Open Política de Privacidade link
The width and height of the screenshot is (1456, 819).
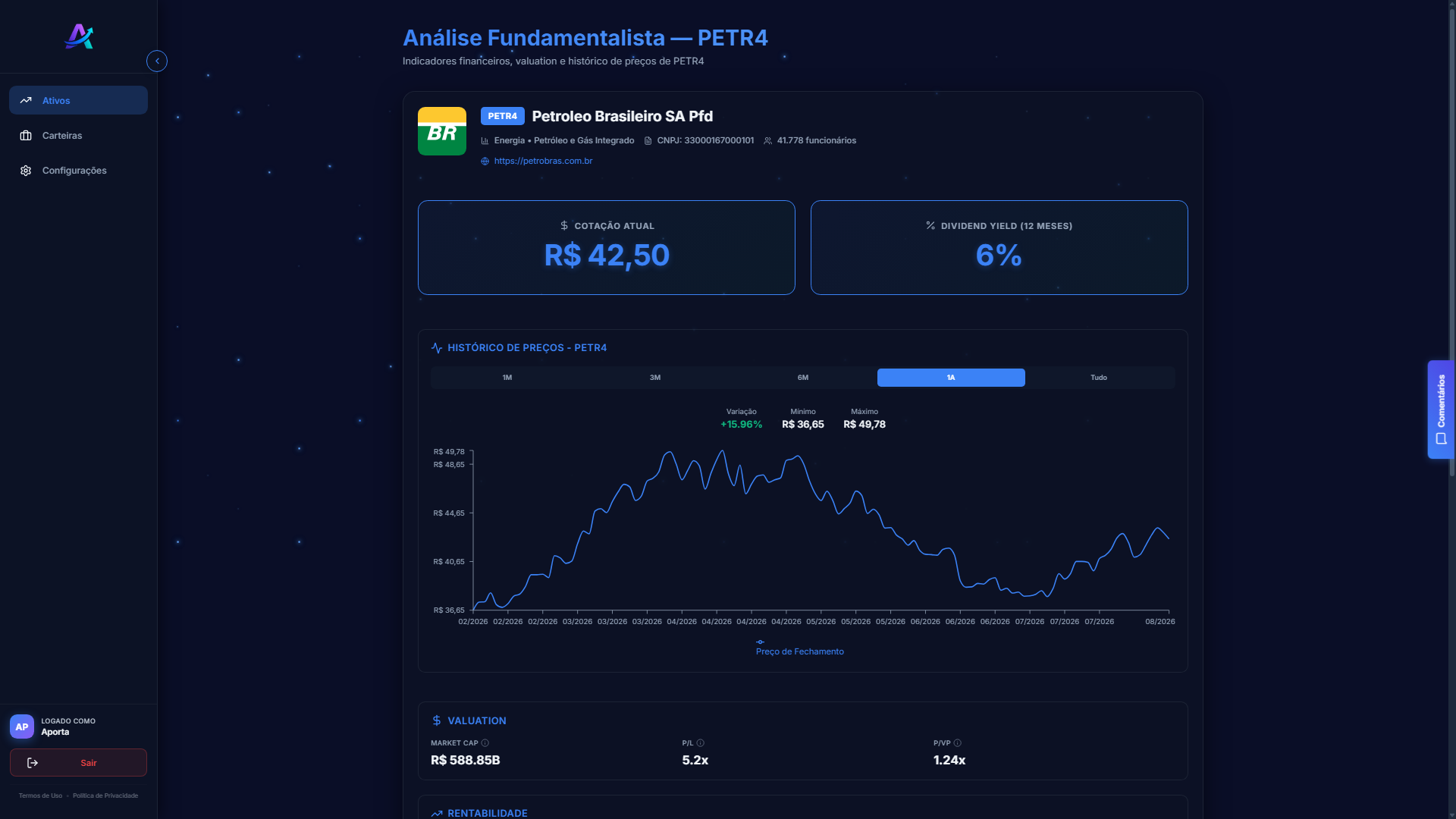click(x=105, y=796)
